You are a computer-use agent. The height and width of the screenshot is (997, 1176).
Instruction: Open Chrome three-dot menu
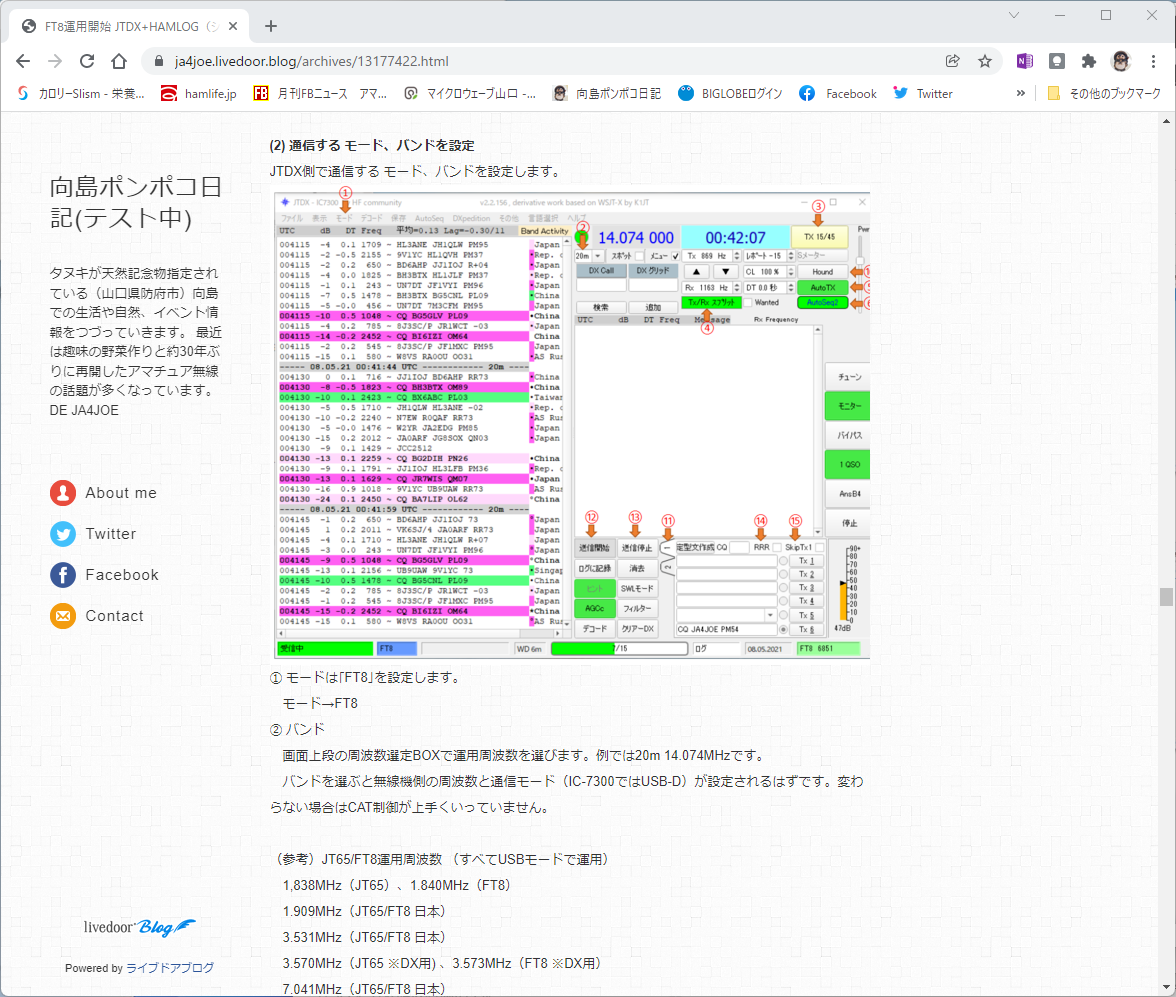[x=1154, y=62]
